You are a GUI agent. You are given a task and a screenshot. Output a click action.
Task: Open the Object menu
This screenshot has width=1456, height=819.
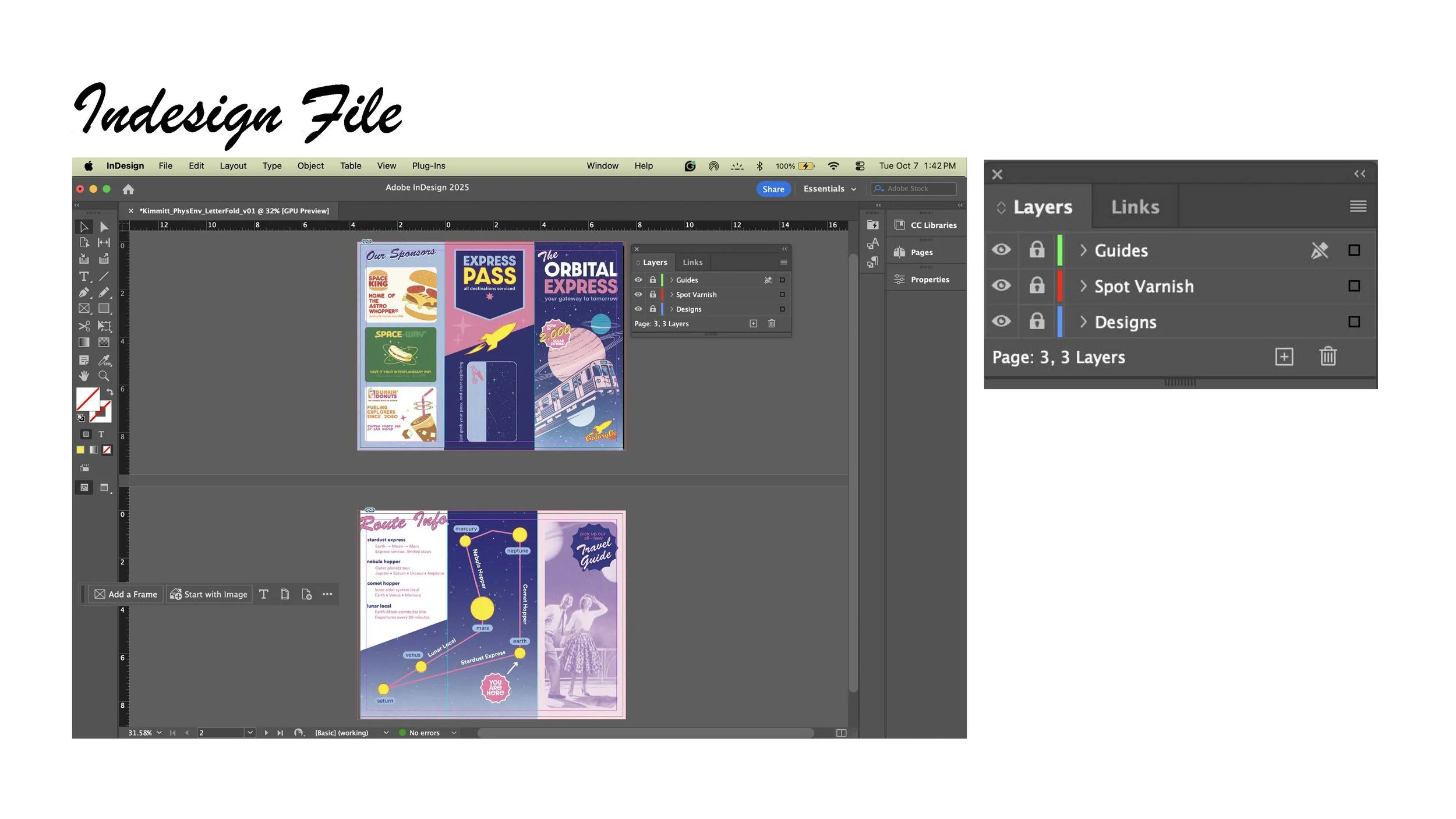click(310, 166)
